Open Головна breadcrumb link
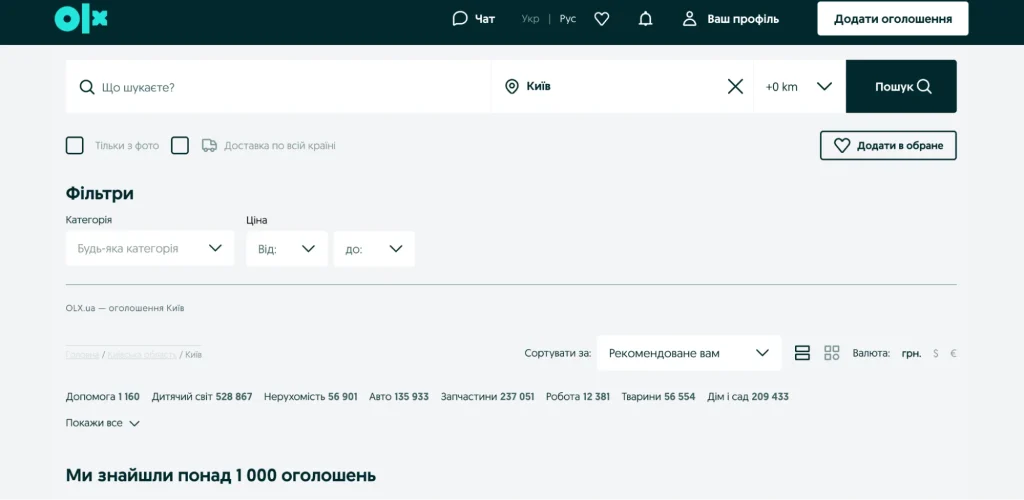 [x=83, y=354]
